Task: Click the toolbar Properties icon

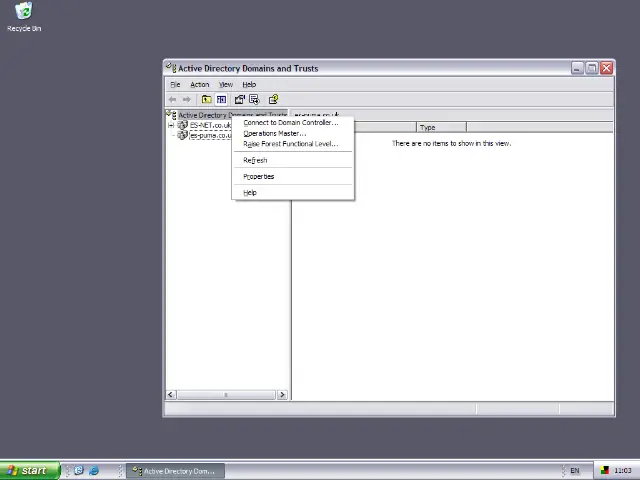Action: 240,99
